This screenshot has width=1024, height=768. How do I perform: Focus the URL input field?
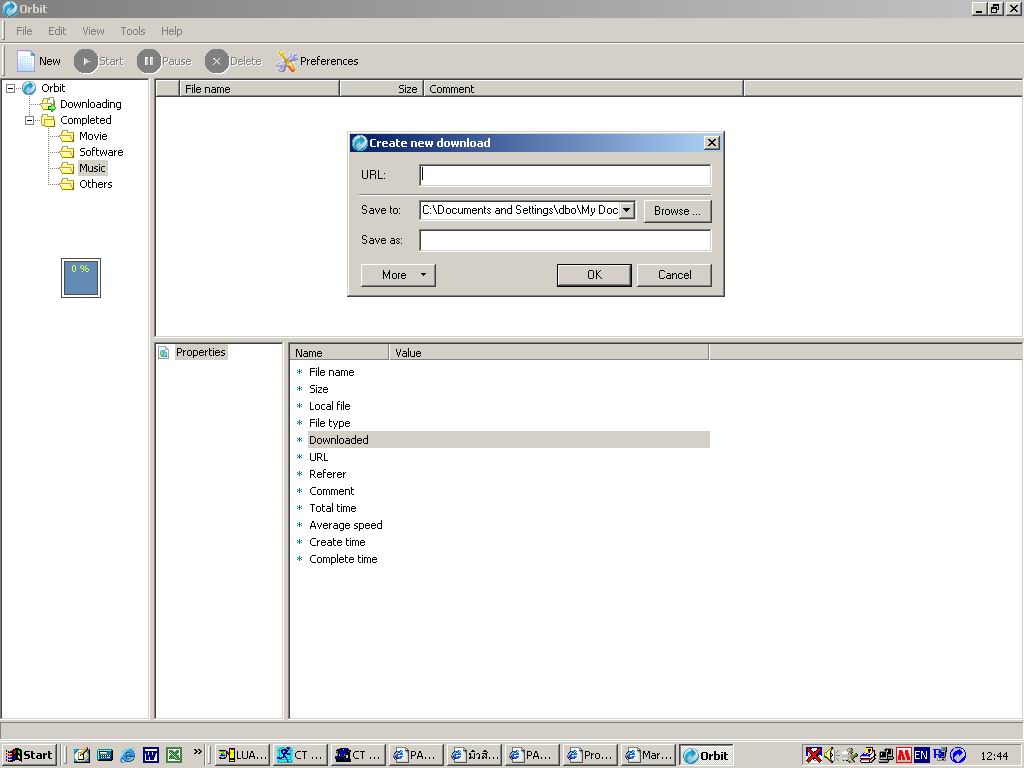click(x=565, y=175)
